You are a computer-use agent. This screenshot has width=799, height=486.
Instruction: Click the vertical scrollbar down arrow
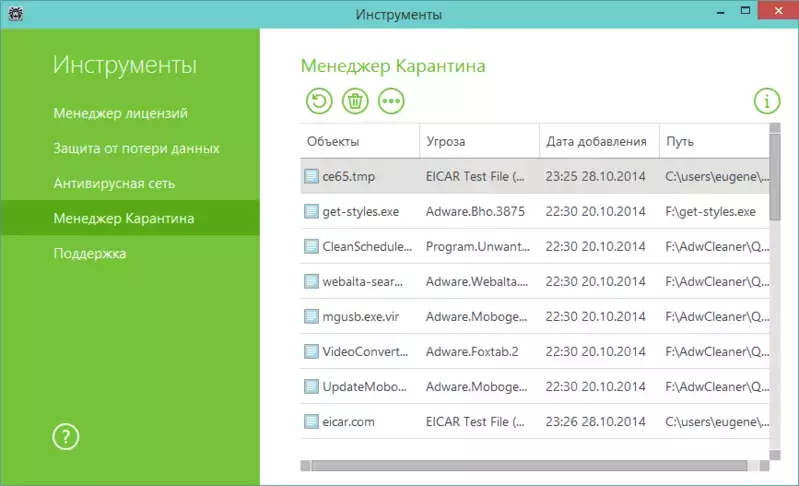click(775, 455)
